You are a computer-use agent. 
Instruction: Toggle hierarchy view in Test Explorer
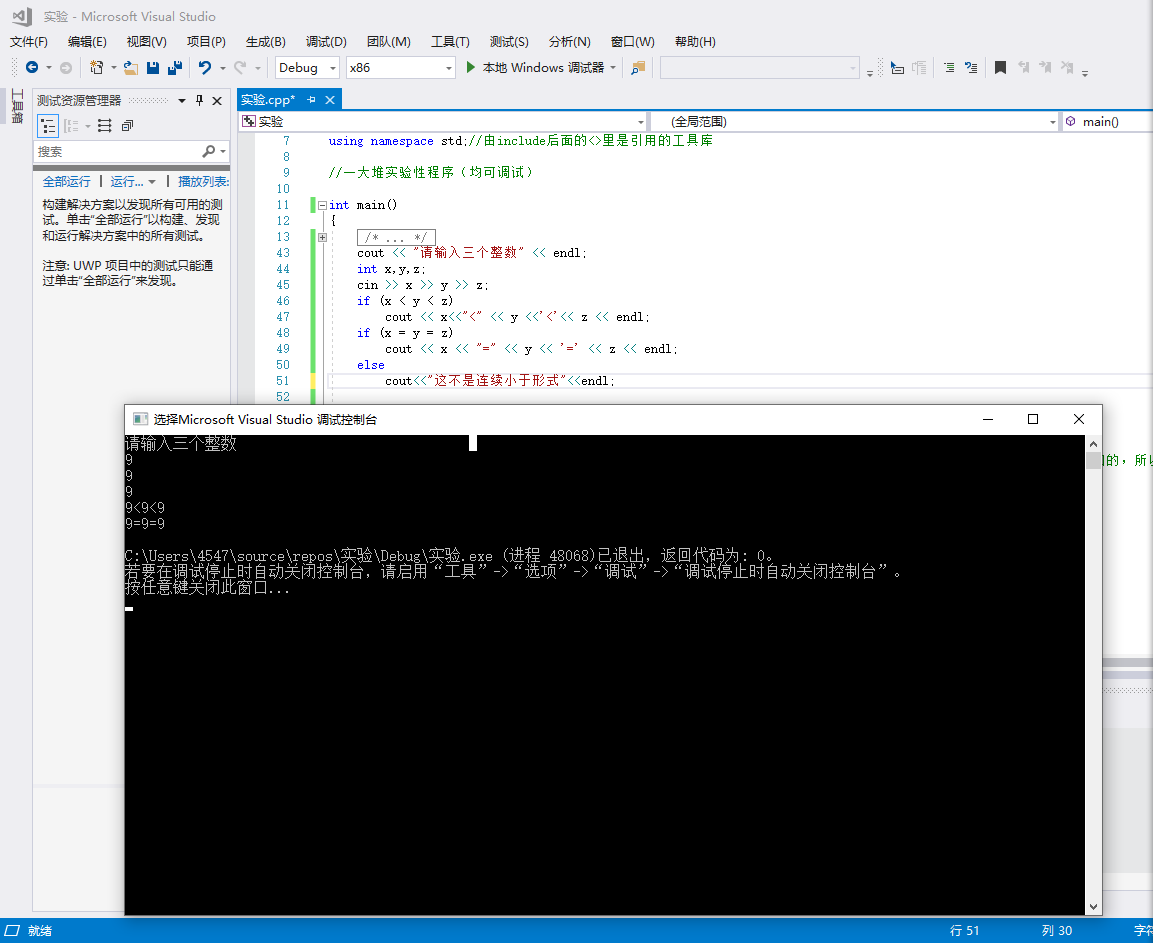(48, 126)
